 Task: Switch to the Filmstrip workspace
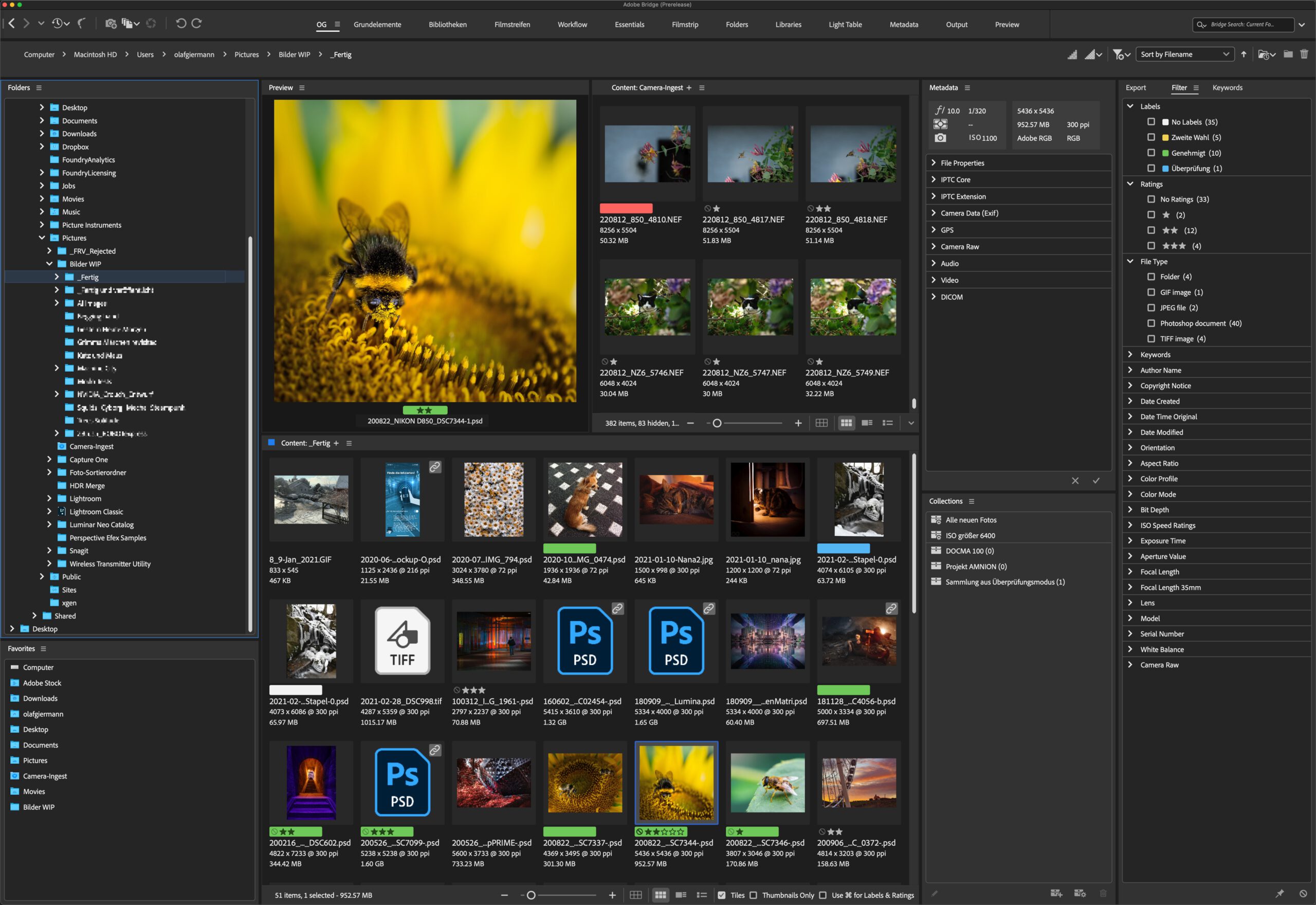[x=685, y=24]
